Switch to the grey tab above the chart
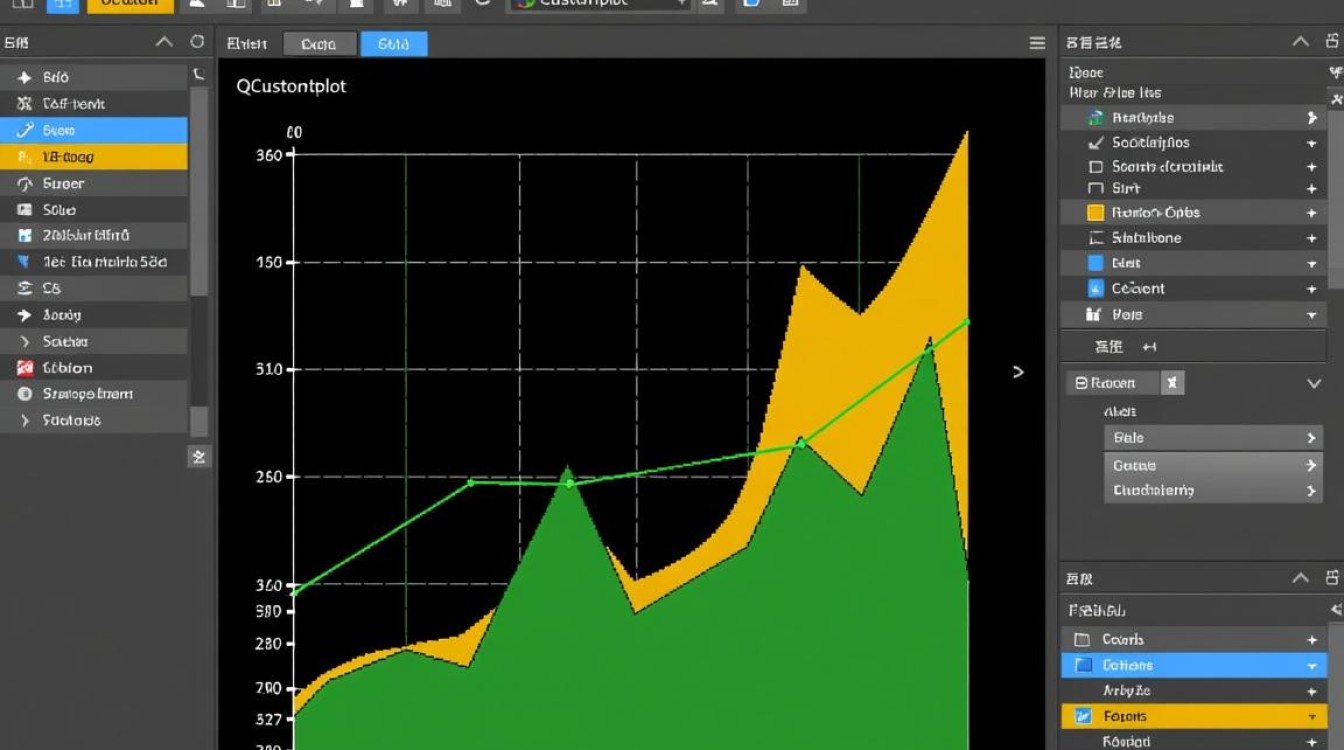1344x750 pixels. tap(319, 44)
